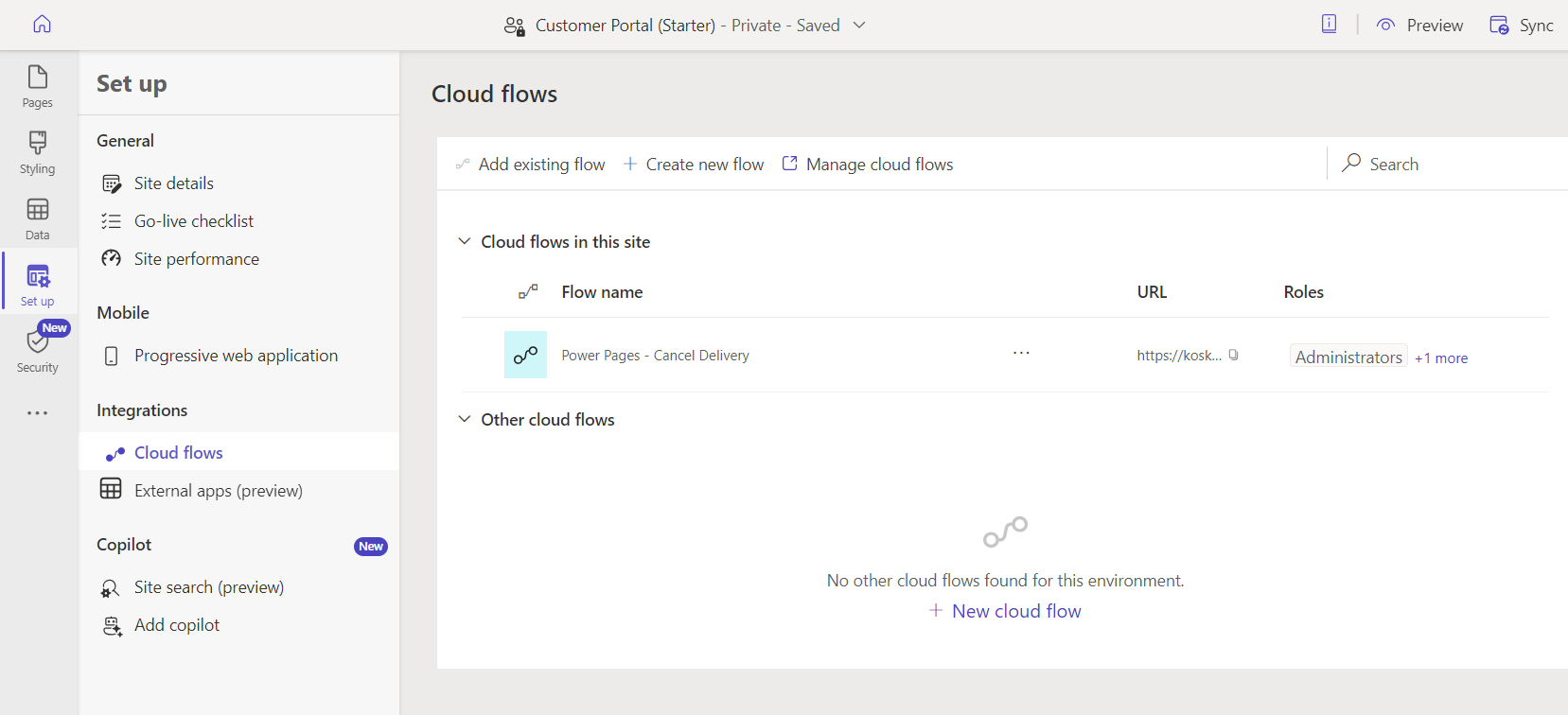
Task: Click the Preview button
Action: coord(1420,26)
